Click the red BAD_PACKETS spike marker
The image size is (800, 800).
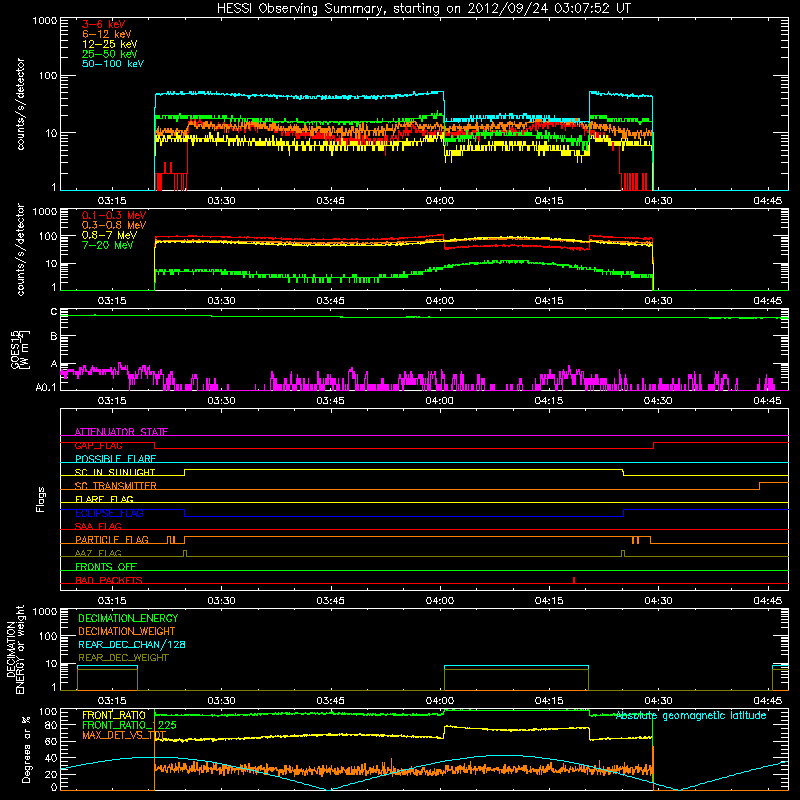point(574,580)
